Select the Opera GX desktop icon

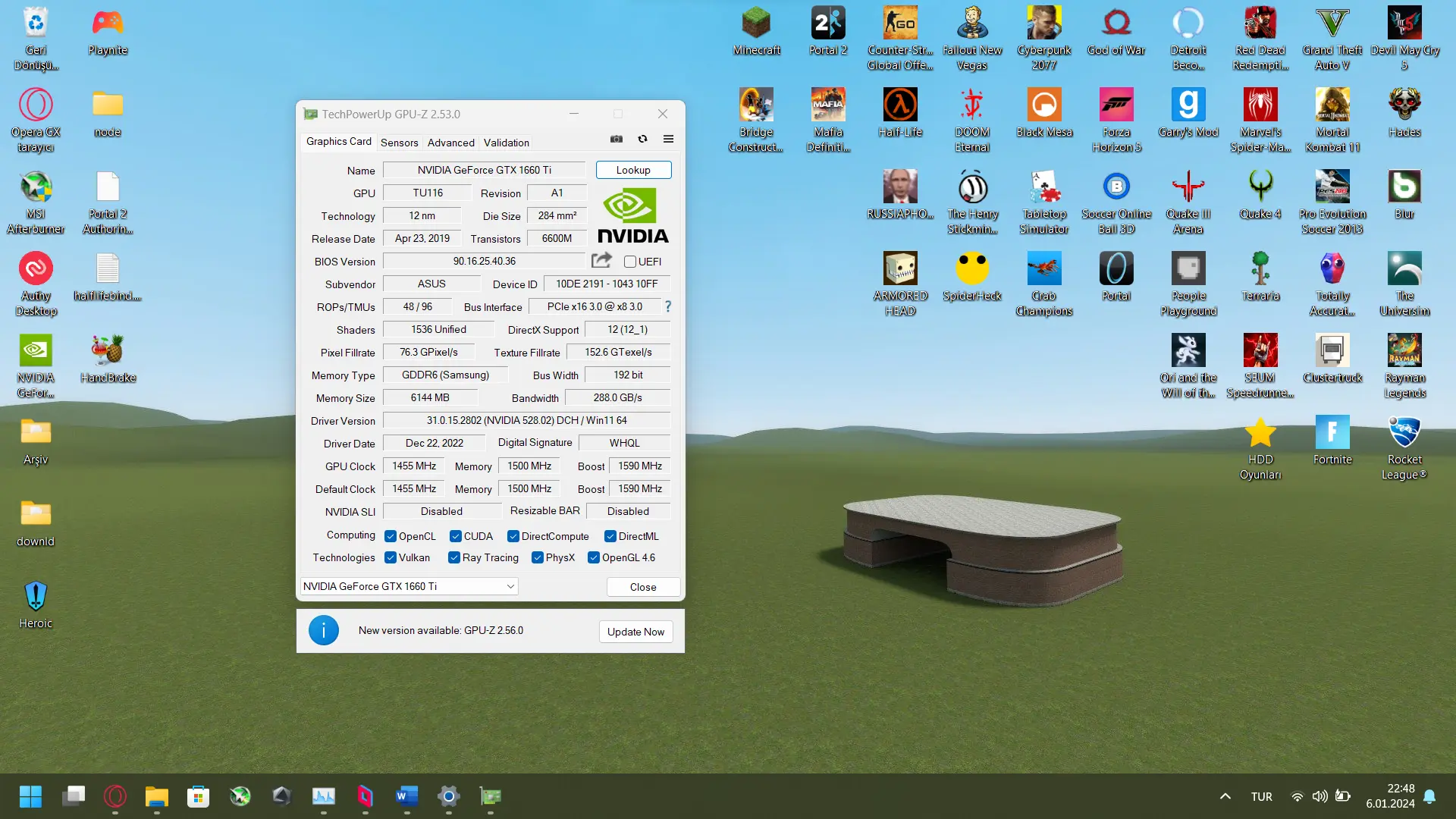pyautogui.click(x=36, y=120)
